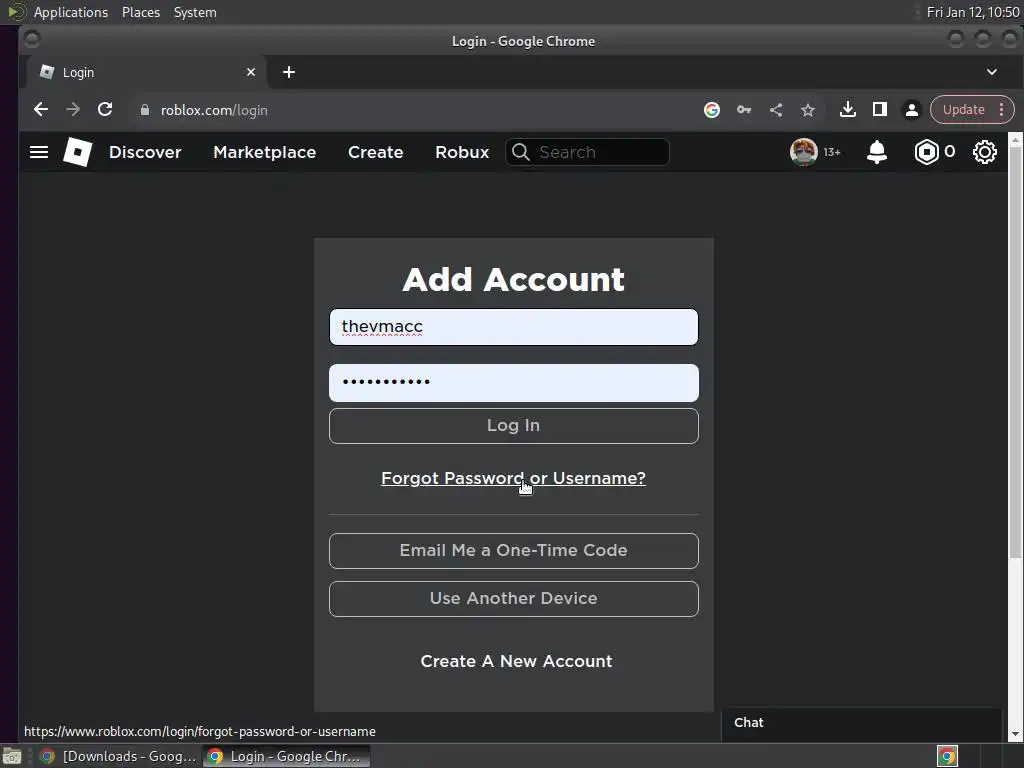Click Use Another Device button
The image size is (1024, 768).
pos(513,598)
